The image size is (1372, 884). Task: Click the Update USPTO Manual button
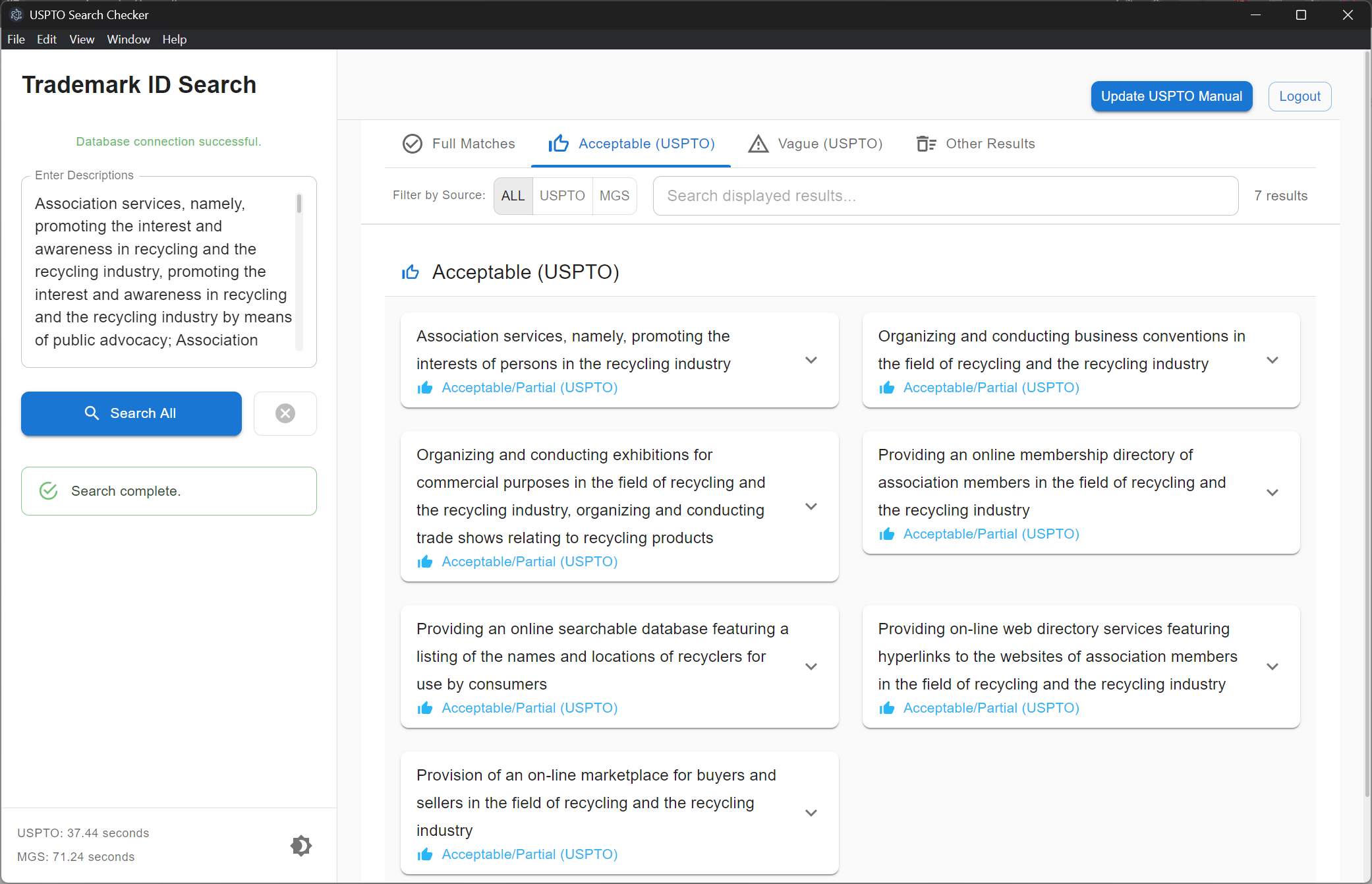click(1171, 96)
